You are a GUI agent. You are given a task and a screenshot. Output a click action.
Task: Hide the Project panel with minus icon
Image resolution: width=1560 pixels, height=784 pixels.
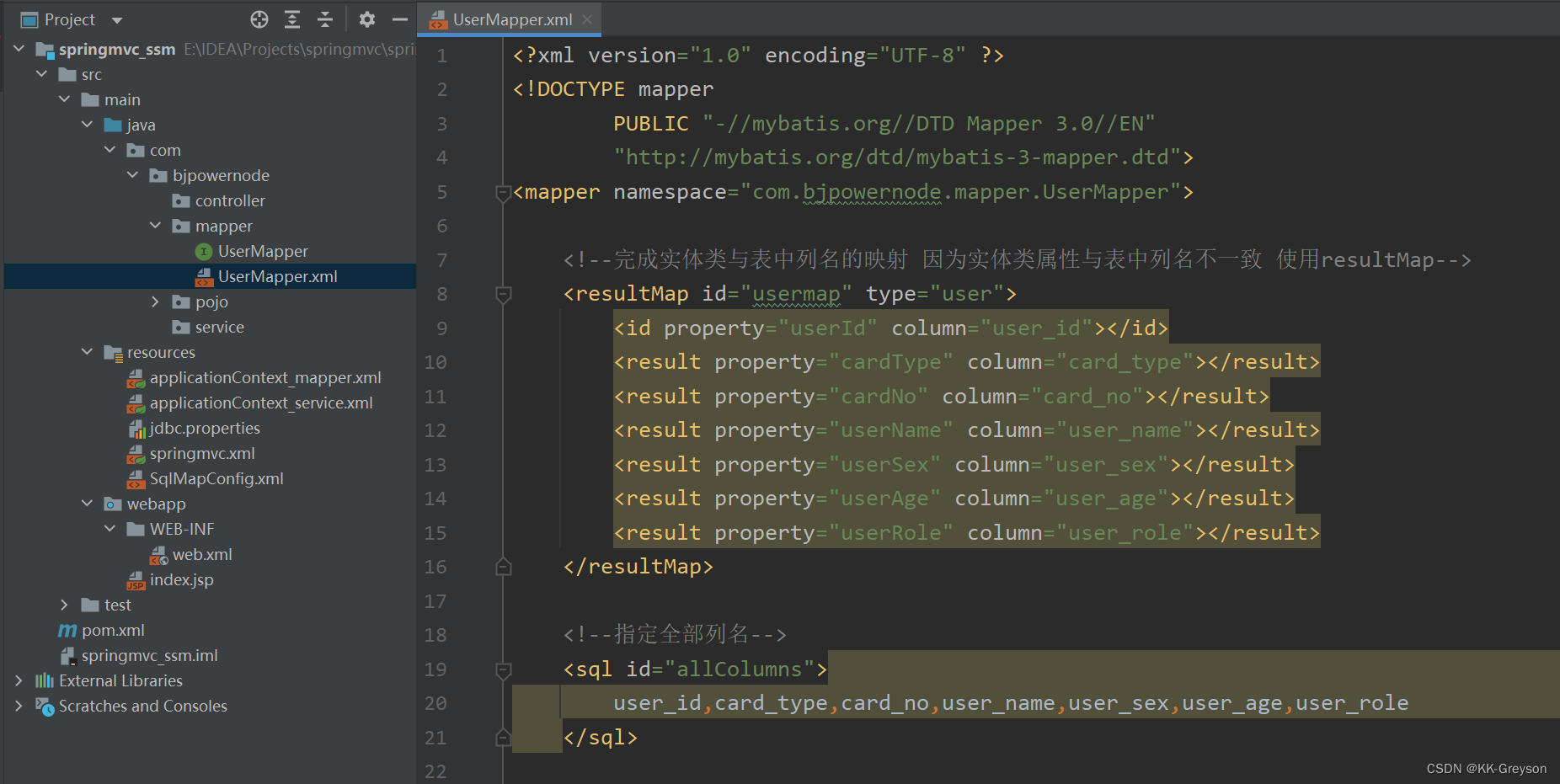point(400,19)
